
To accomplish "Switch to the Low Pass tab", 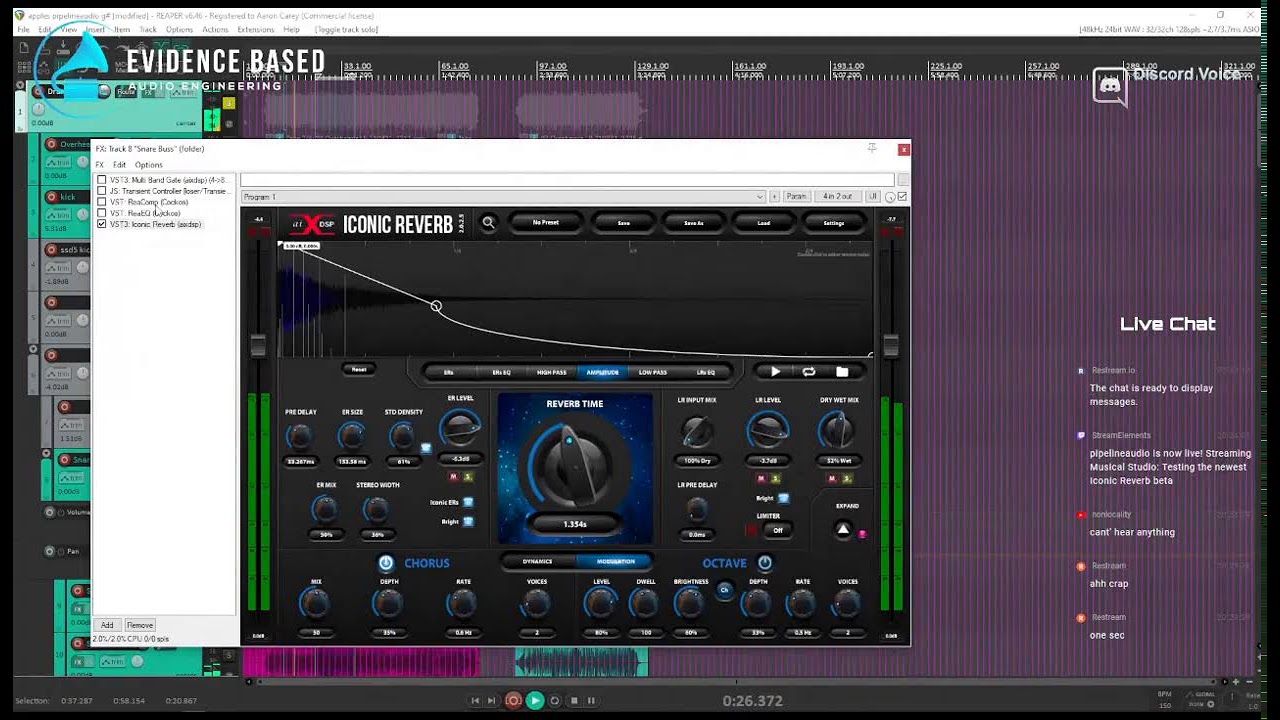I will [x=653, y=372].
